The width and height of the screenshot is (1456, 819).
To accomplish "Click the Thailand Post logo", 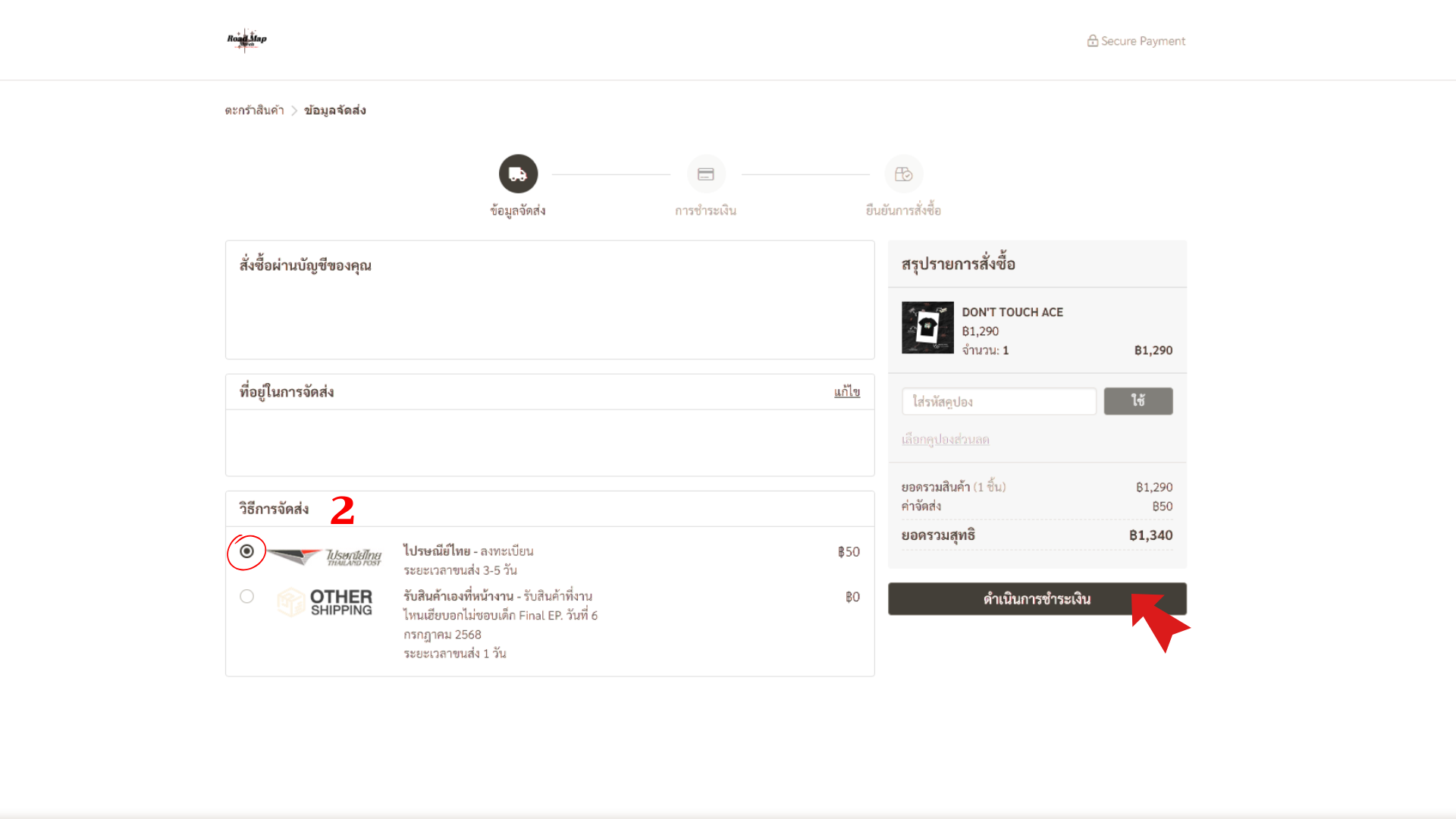I will [325, 557].
